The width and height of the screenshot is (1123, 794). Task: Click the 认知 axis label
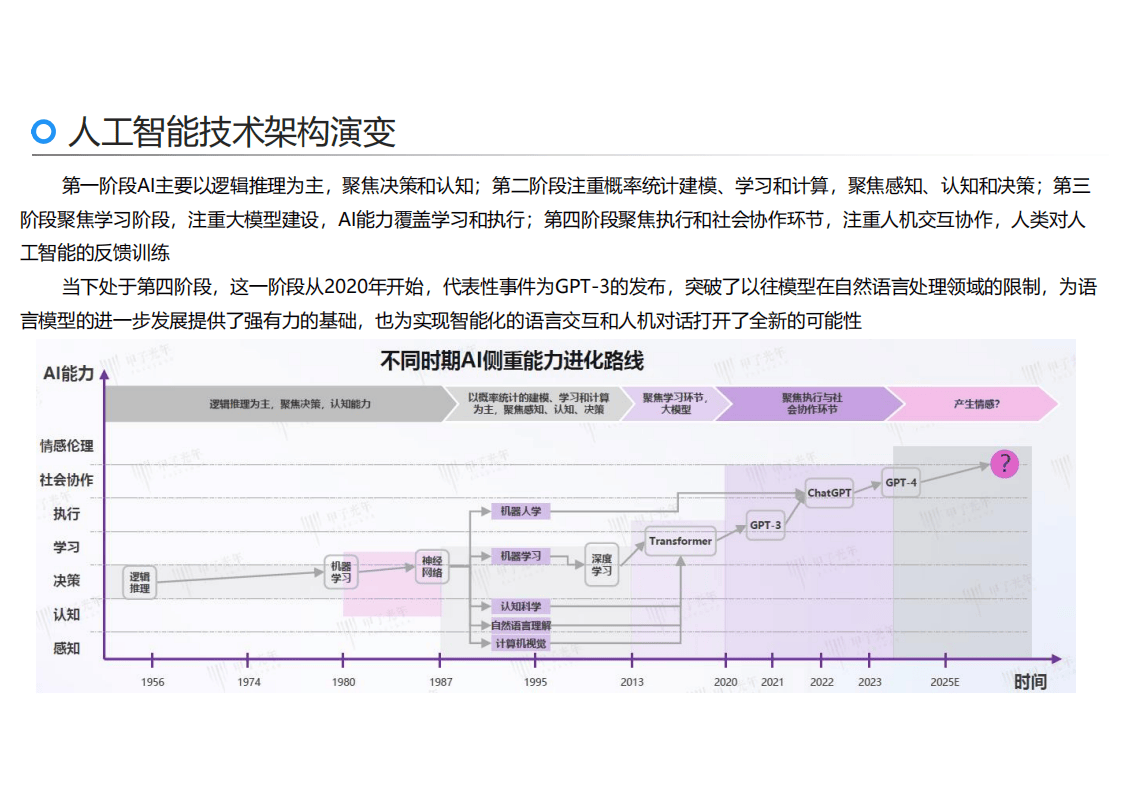click(67, 614)
